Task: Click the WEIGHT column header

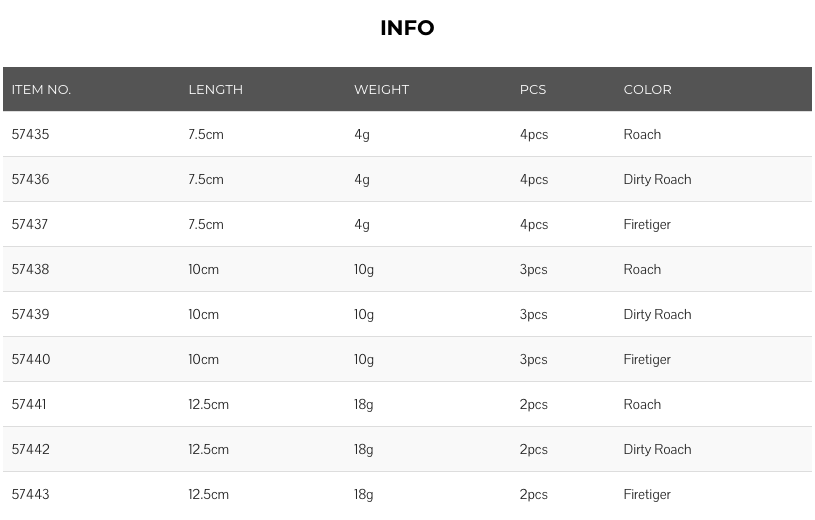Action: coord(382,89)
